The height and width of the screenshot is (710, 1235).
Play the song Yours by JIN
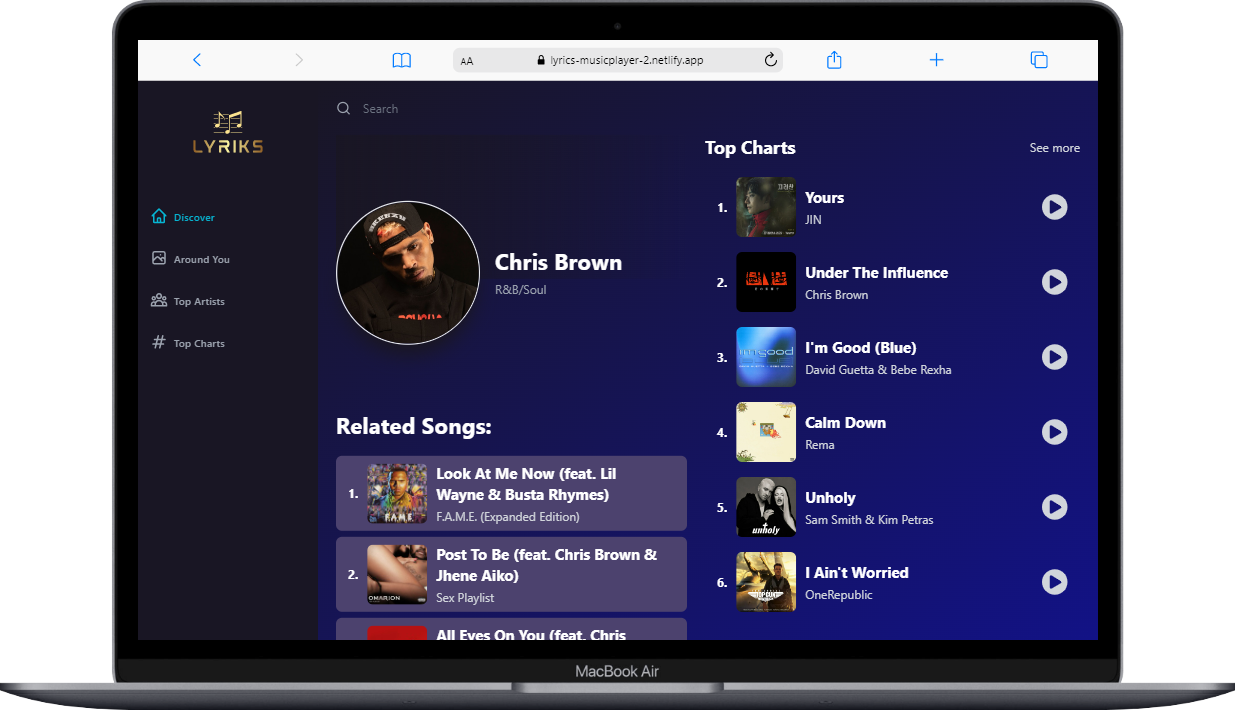click(x=1054, y=207)
